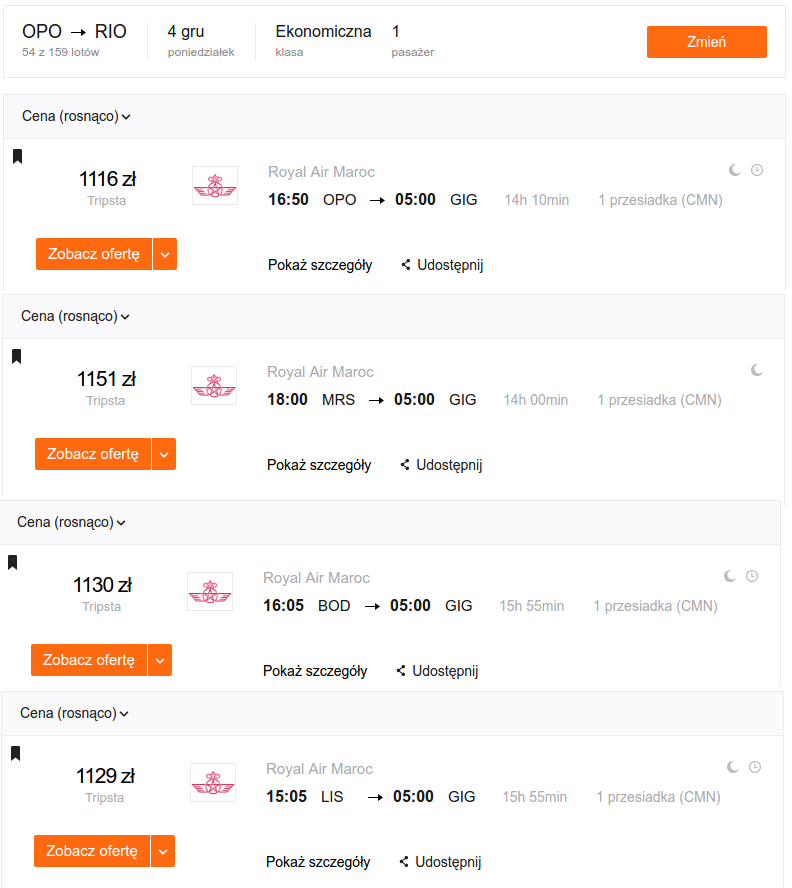Click the moon icon on the OPO flight
Screen dimensions: 792x888
click(x=734, y=170)
